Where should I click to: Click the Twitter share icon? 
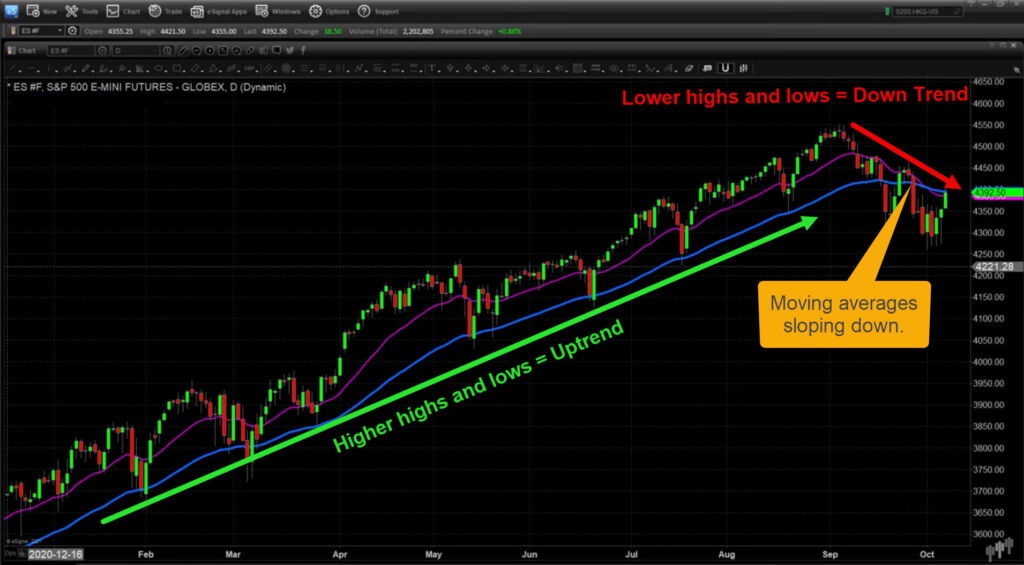pos(290,50)
